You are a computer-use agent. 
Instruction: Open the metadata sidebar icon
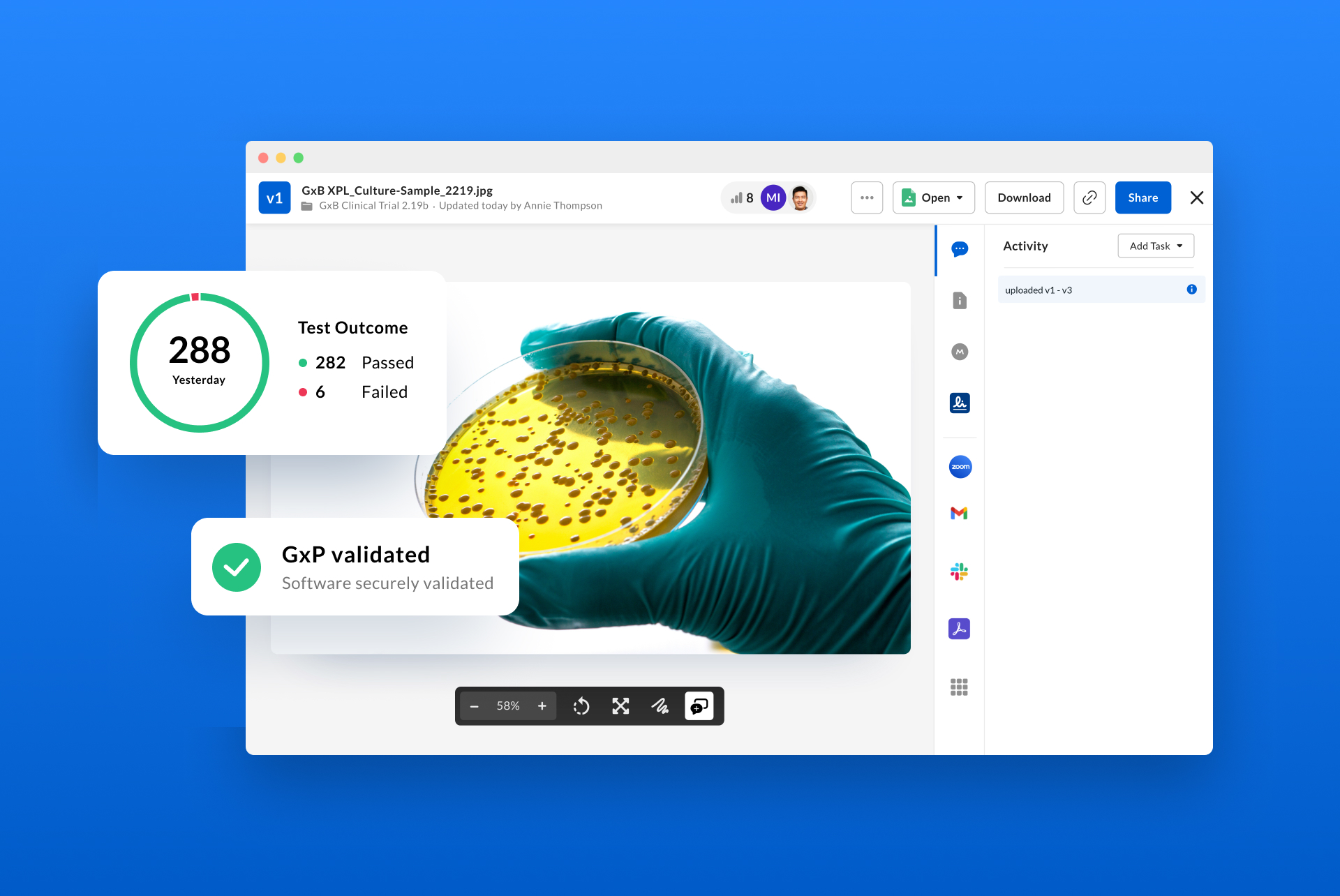960,352
